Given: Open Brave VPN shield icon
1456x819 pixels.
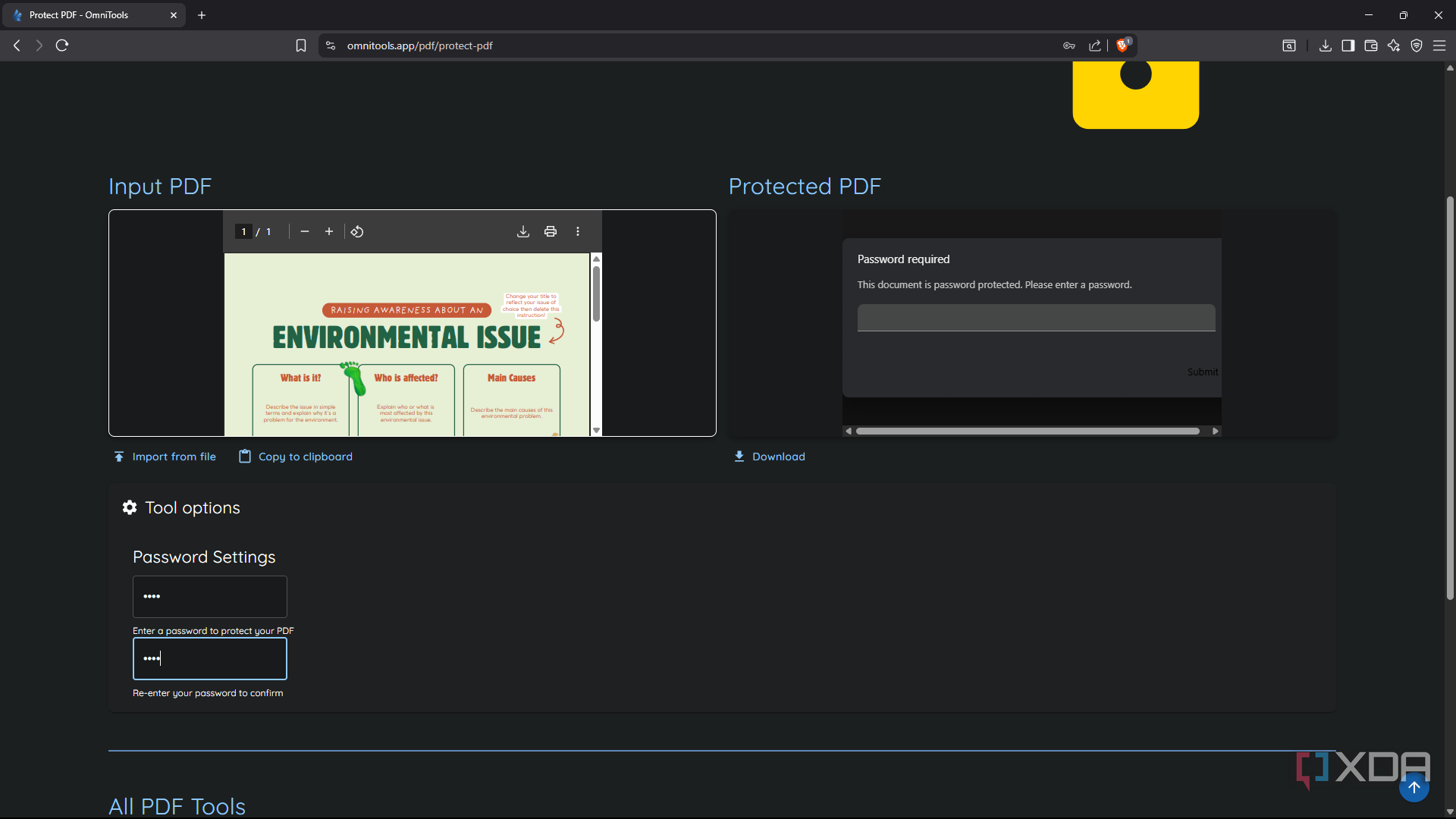Looking at the screenshot, I should [1417, 45].
